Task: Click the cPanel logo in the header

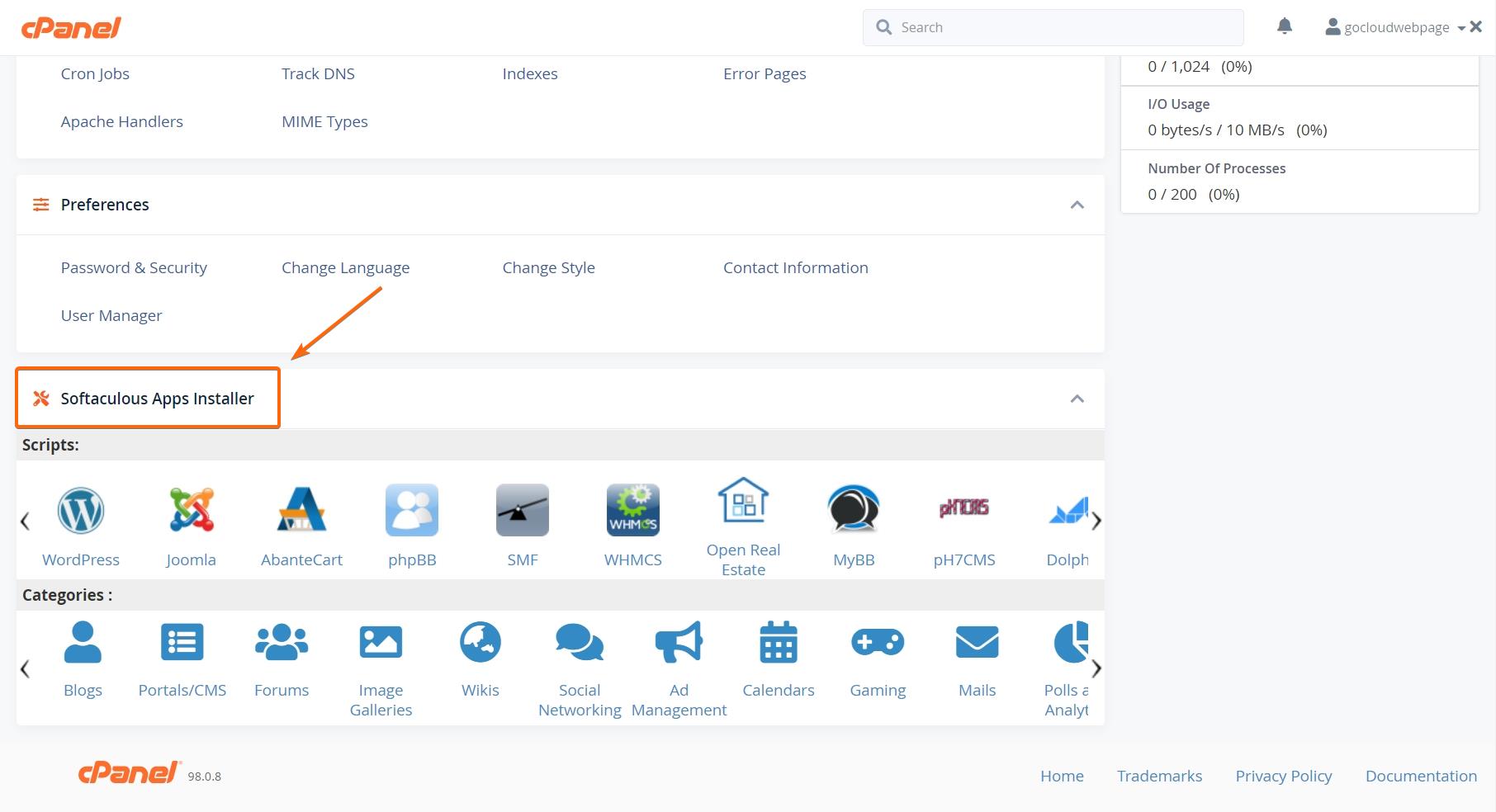Action: click(71, 27)
